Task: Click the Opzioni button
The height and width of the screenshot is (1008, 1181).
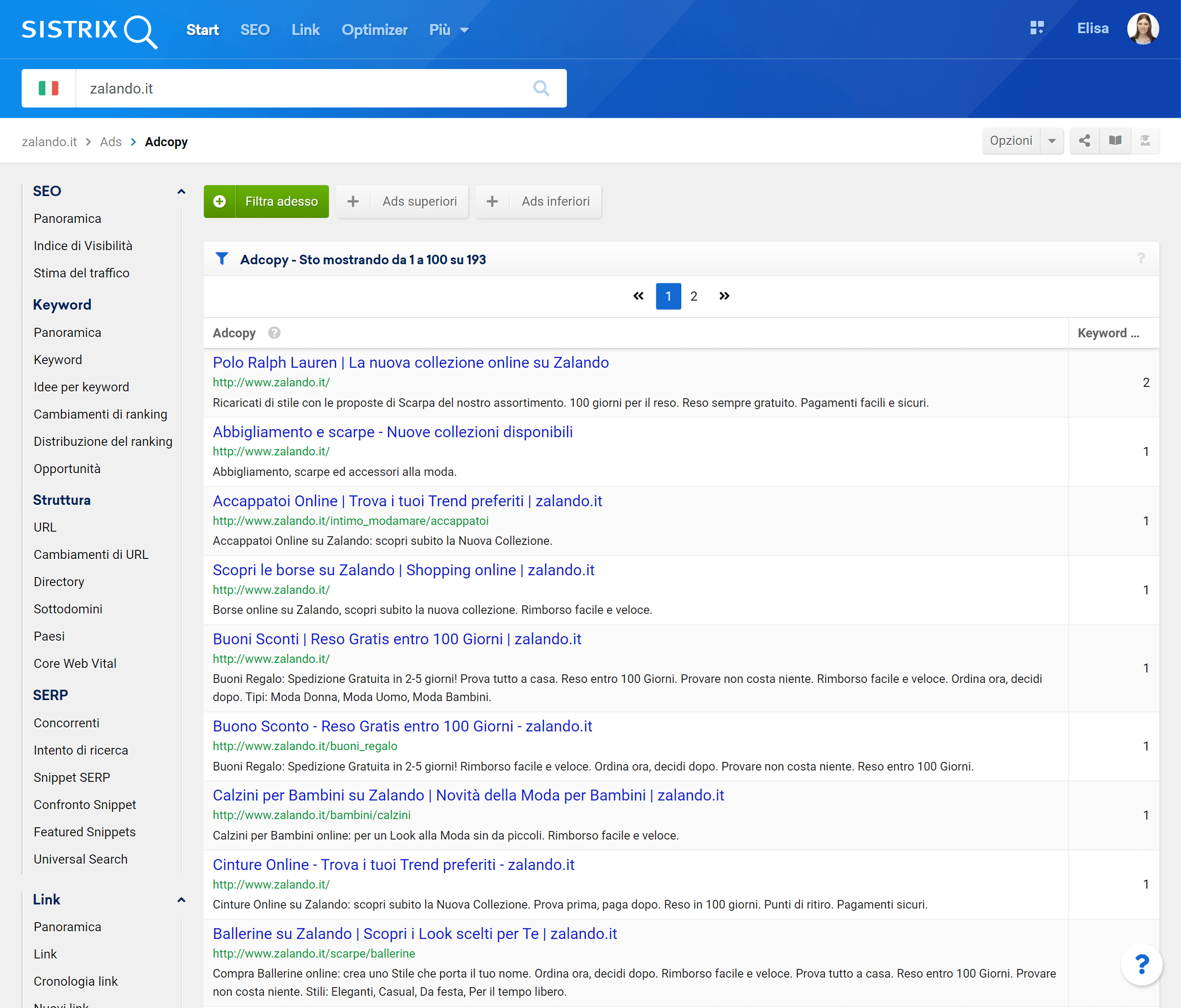Action: tap(1011, 141)
